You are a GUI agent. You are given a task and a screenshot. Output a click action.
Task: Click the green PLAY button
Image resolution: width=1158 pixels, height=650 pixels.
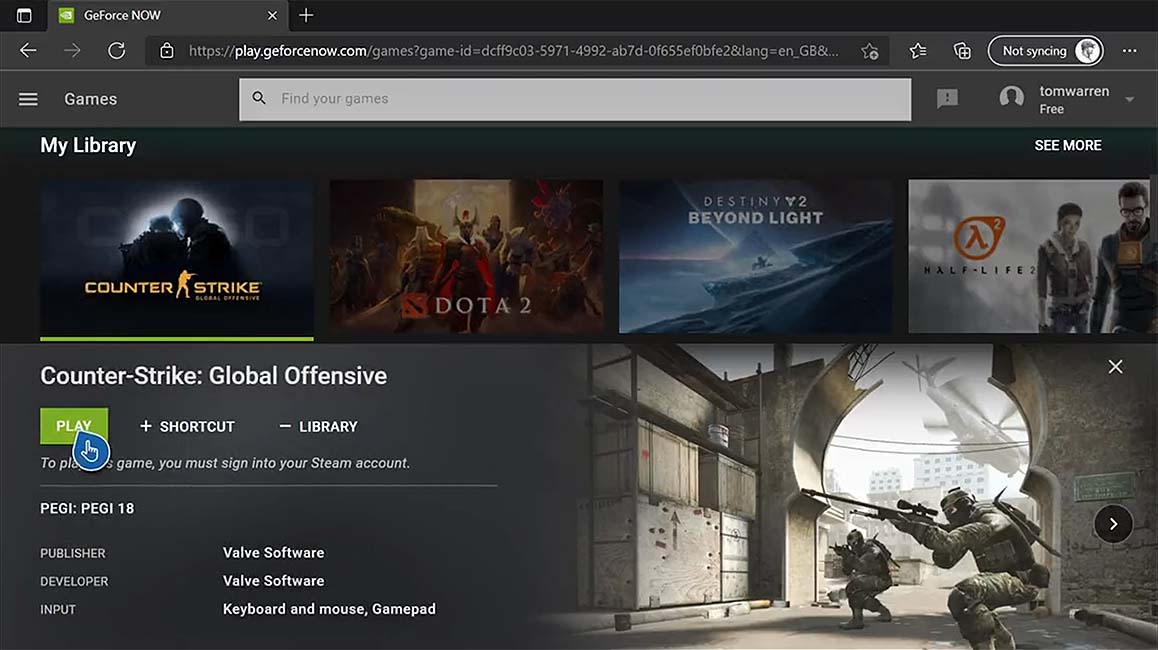click(74, 426)
